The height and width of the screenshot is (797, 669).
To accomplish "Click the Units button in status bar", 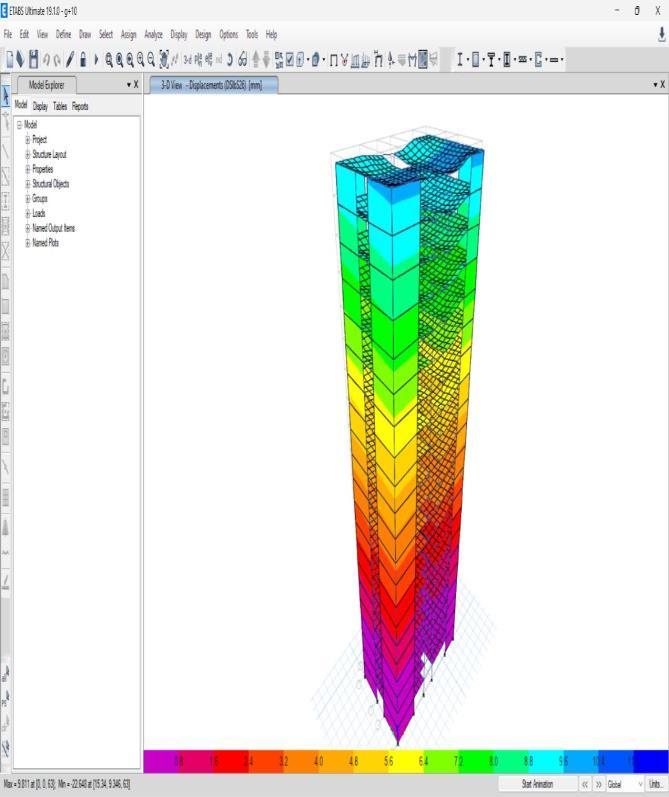I will [x=656, y=784].
